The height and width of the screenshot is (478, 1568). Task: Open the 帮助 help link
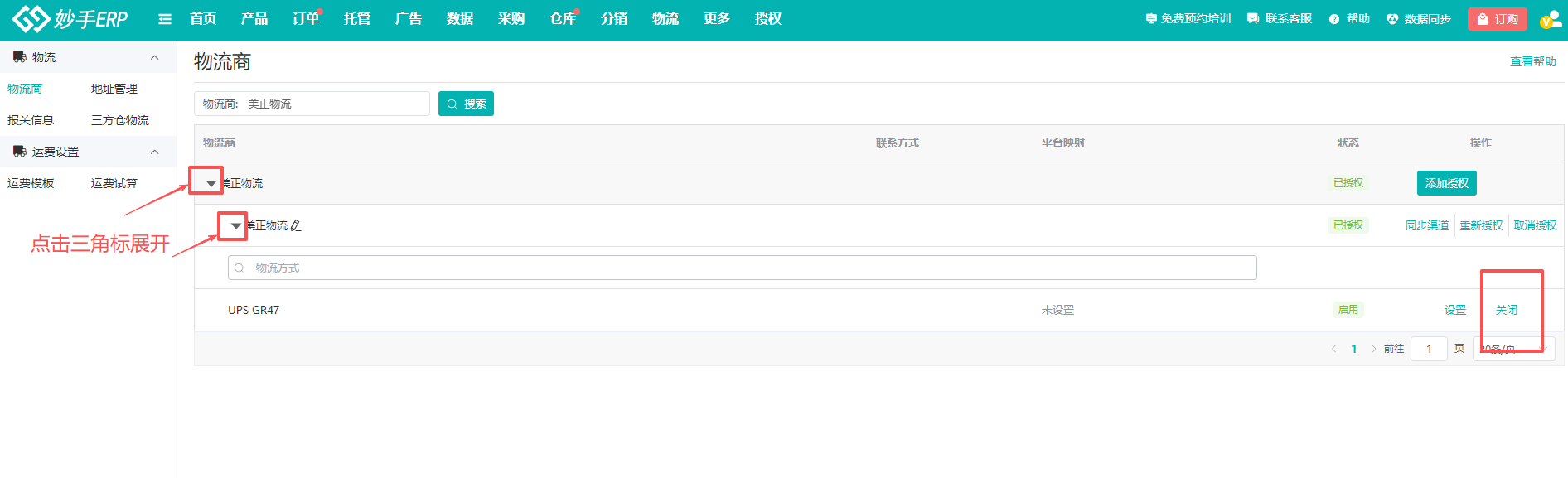coord(1349,18)
